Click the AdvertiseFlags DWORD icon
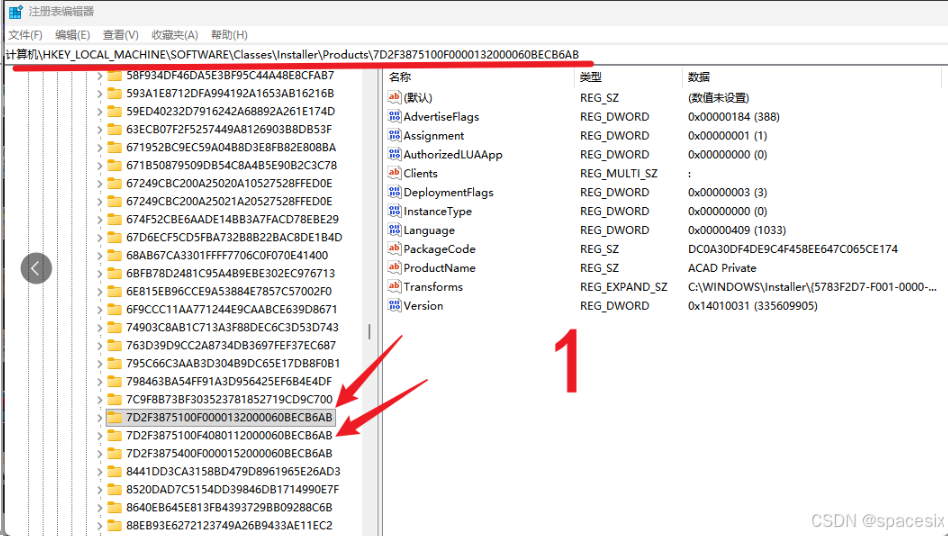The image size is (948, 536). [x=394, y=117]
